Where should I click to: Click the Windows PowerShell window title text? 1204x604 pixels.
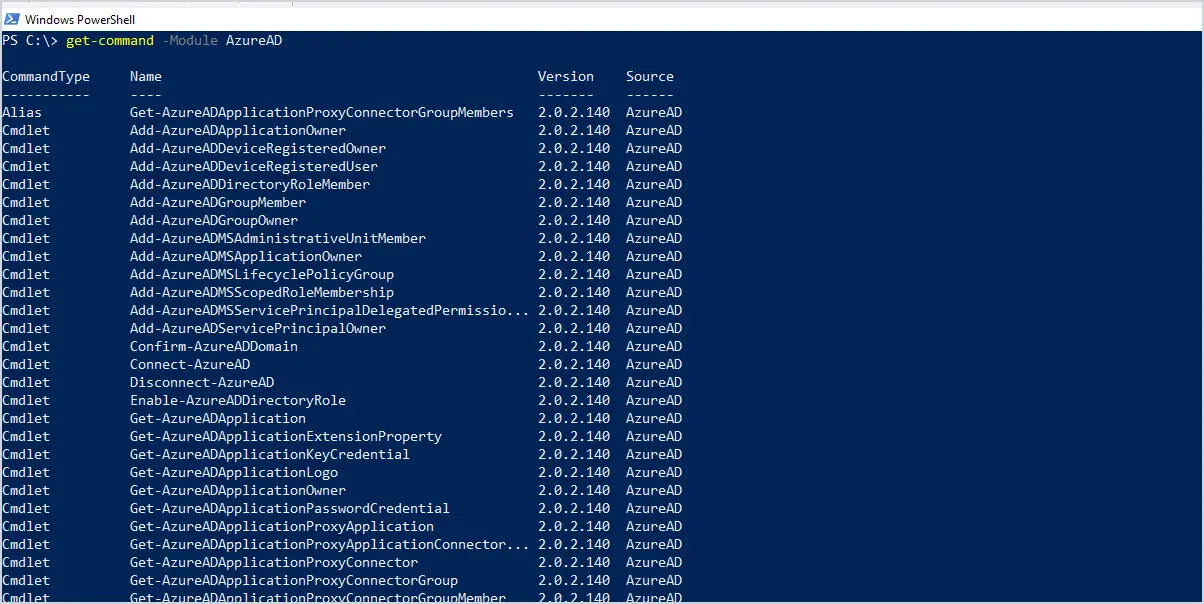click(80, 20)
